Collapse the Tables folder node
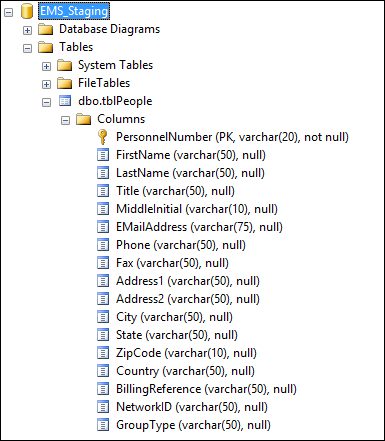Image resolution: width=385 pixels, height=441 pixels. 27,48
